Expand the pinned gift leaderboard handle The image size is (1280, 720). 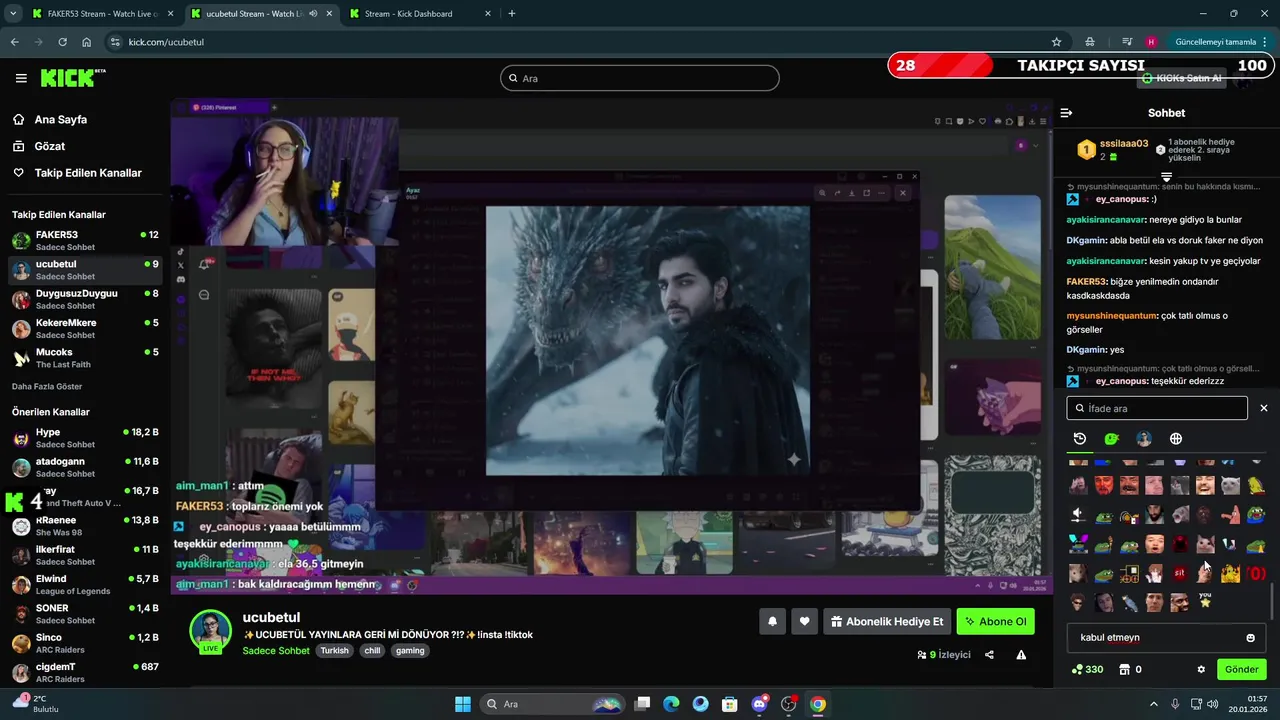[1166, 177]
